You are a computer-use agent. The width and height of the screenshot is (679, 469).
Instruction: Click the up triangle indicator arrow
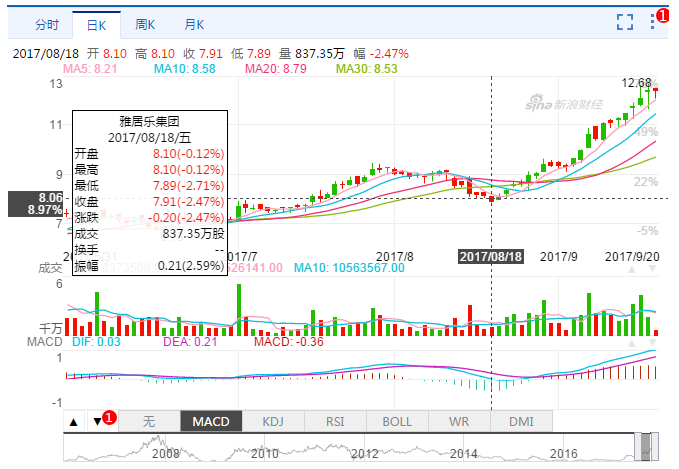coord(74,422)
